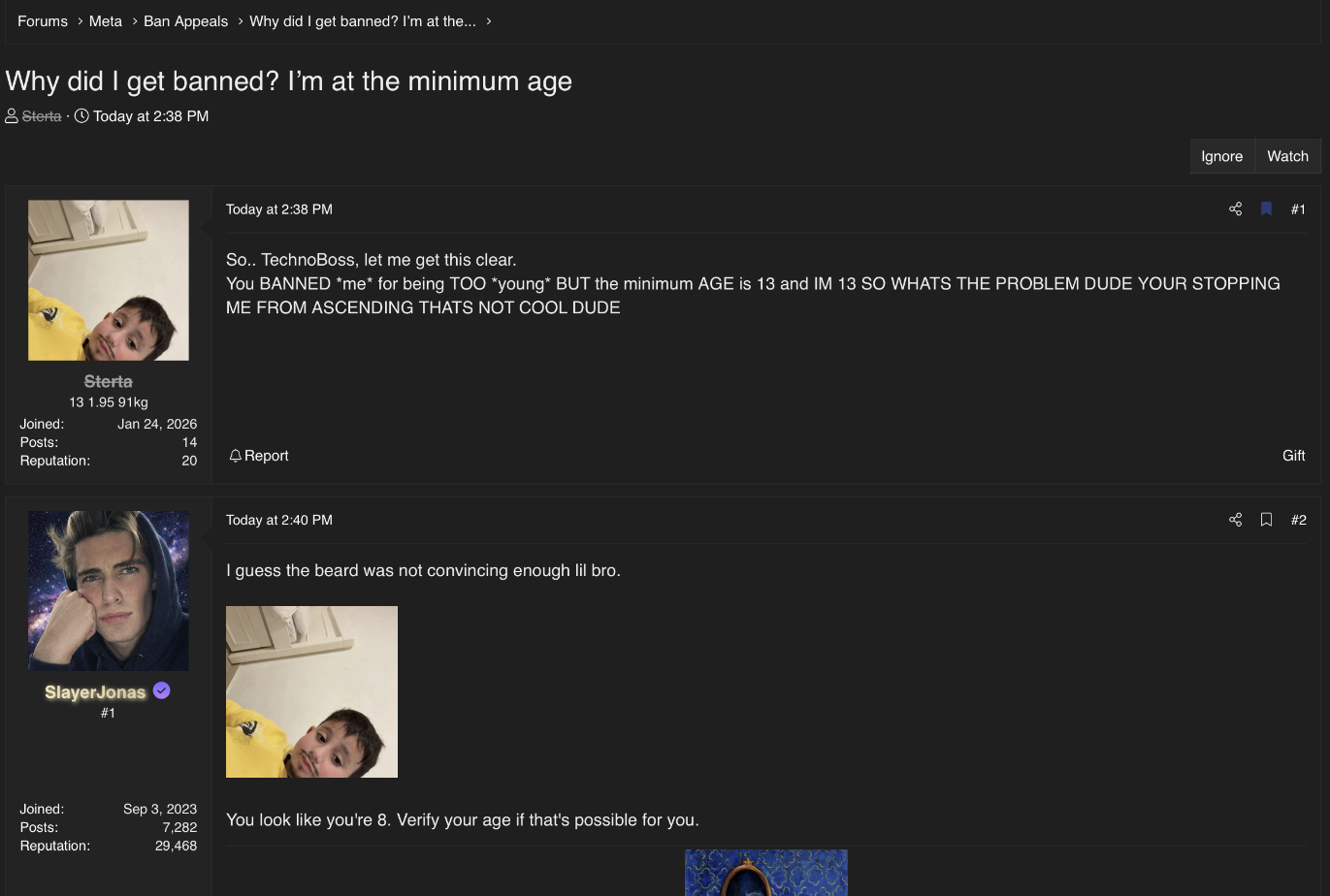Click SlayerJonas's avatar picture

click(x=109, y=591)
